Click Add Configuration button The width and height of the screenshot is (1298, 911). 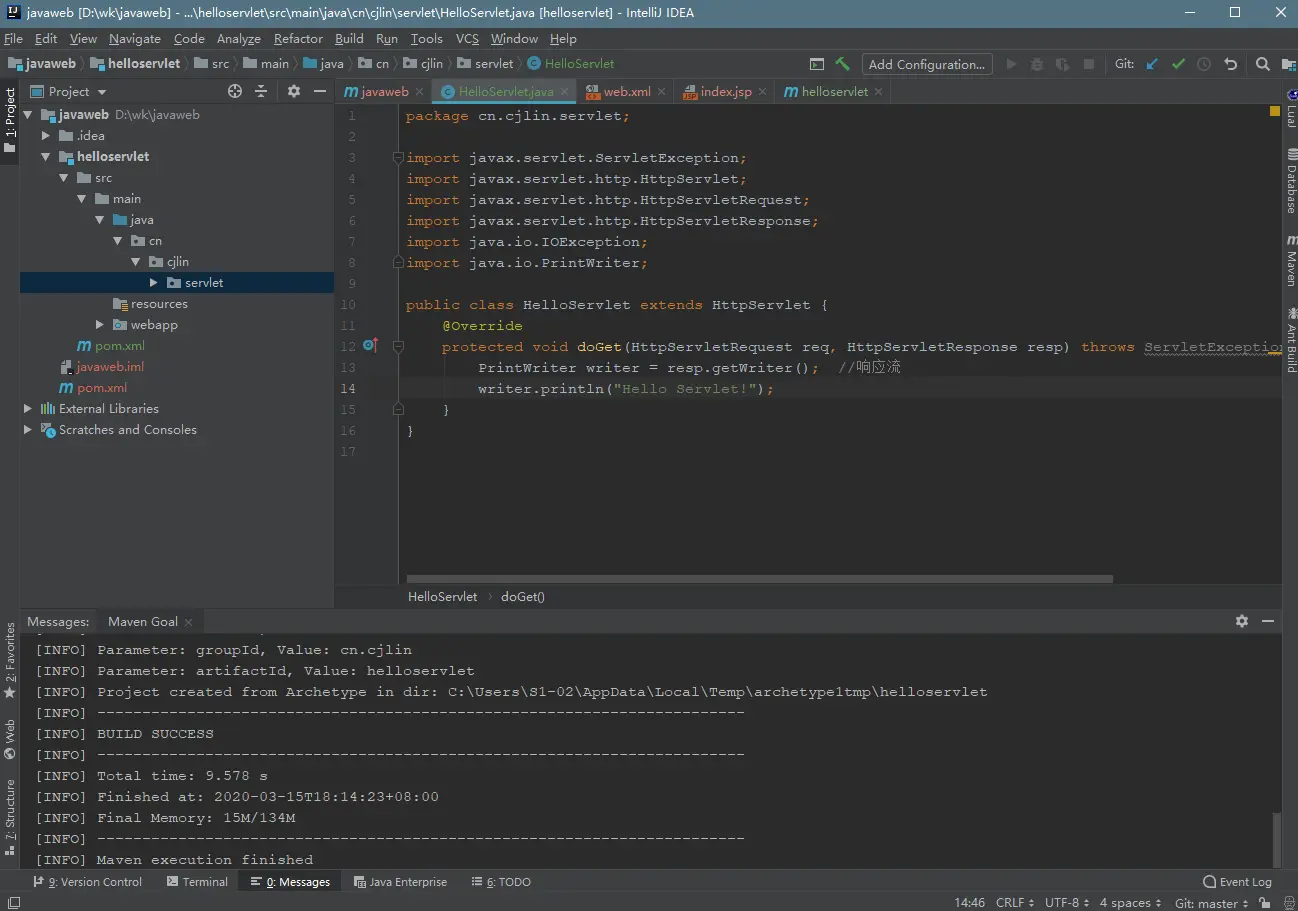click(x=927, y=64)
